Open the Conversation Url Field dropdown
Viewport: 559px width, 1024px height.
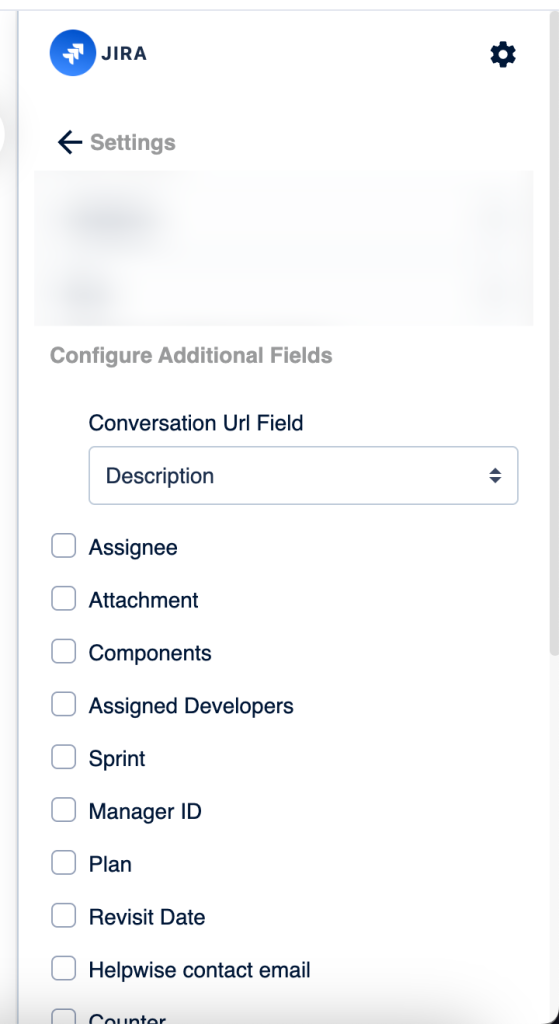[304, 475]
